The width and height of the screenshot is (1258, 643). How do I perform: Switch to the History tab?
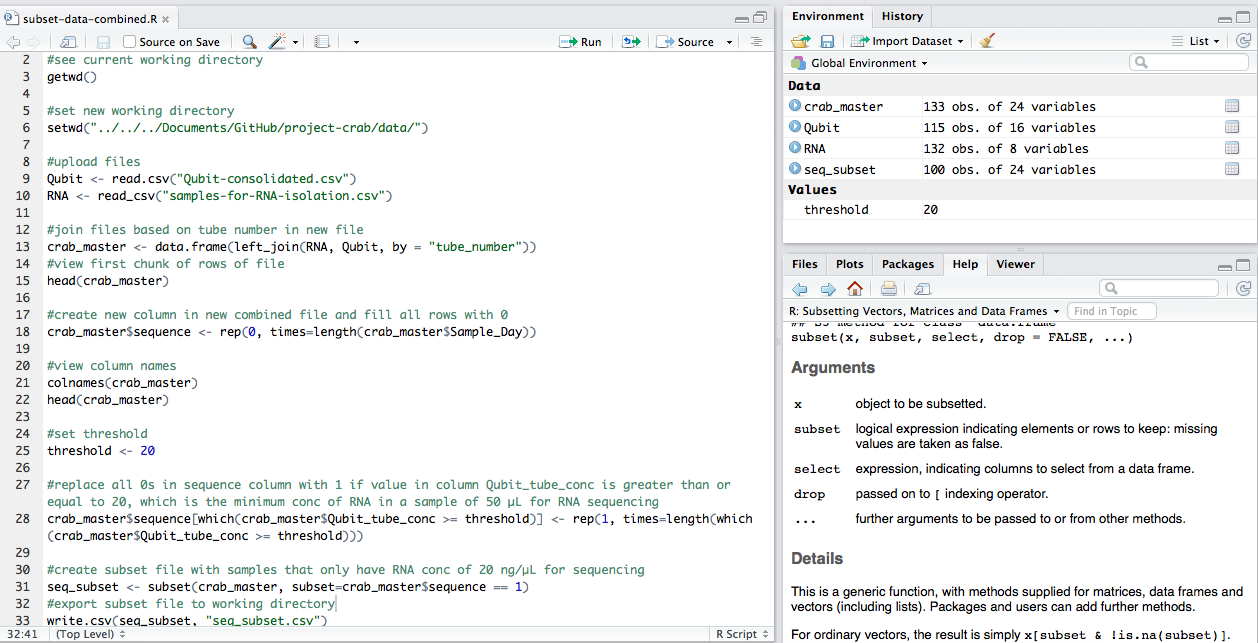pyautogui.click(x=902, y=16)
